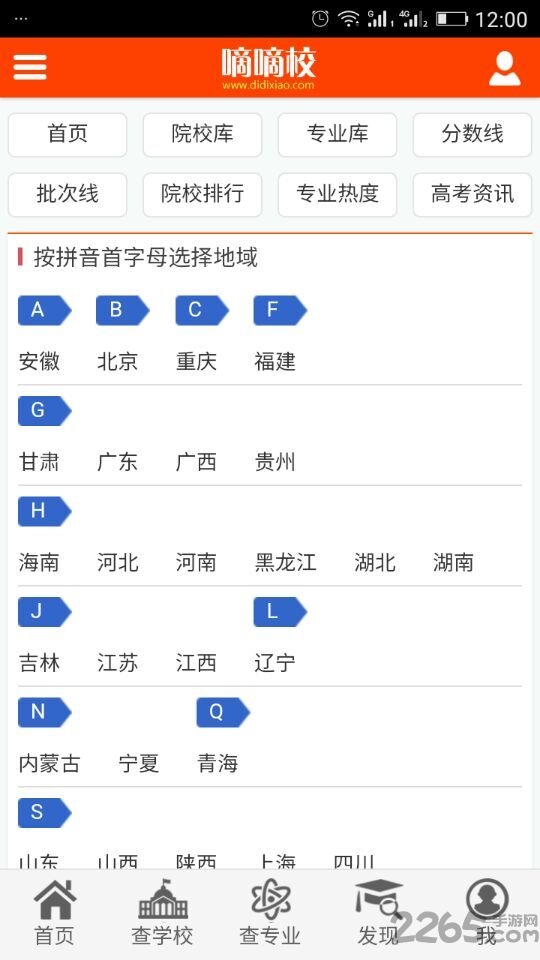Image resolution: width=540 pixels, height=960 pixels.
Task: Open the hamburger menu icon
Action: coord(30,67)
